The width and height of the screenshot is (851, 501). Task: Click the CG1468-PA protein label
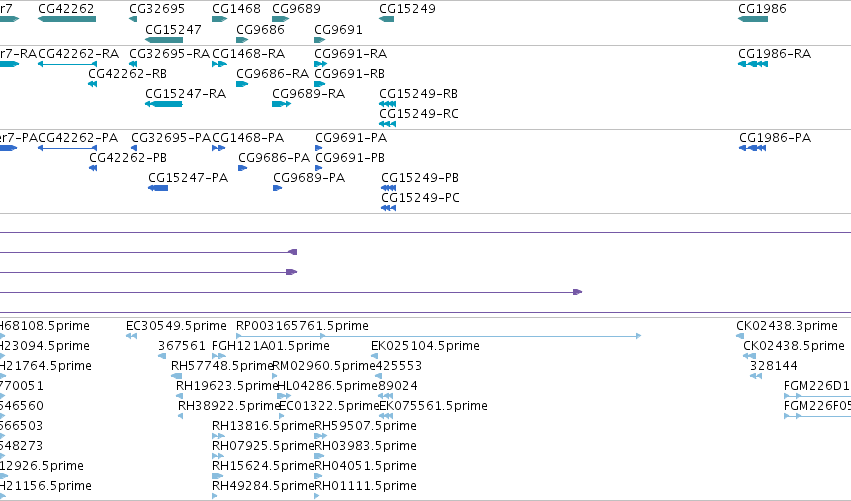point(248,138)
